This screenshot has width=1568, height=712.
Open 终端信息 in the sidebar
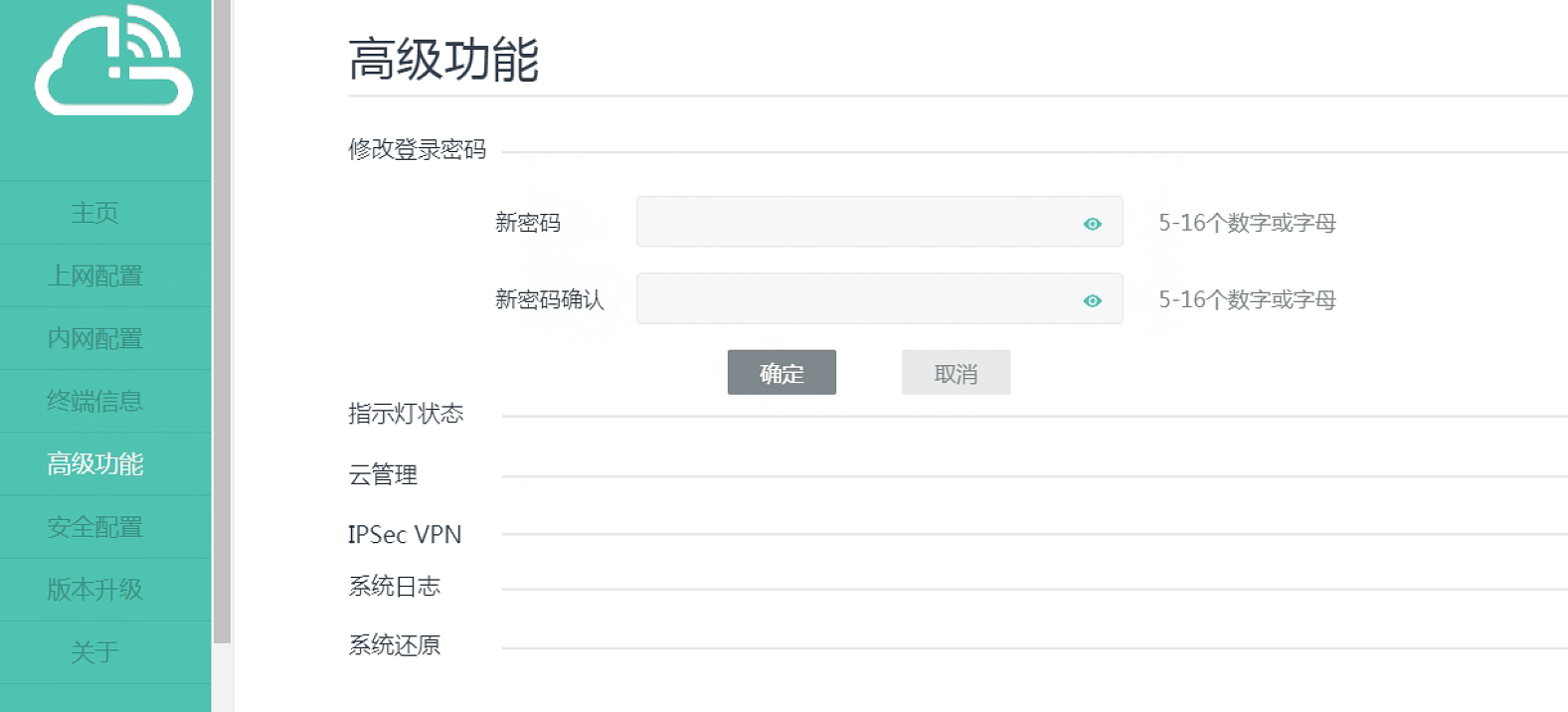(95, 401)
